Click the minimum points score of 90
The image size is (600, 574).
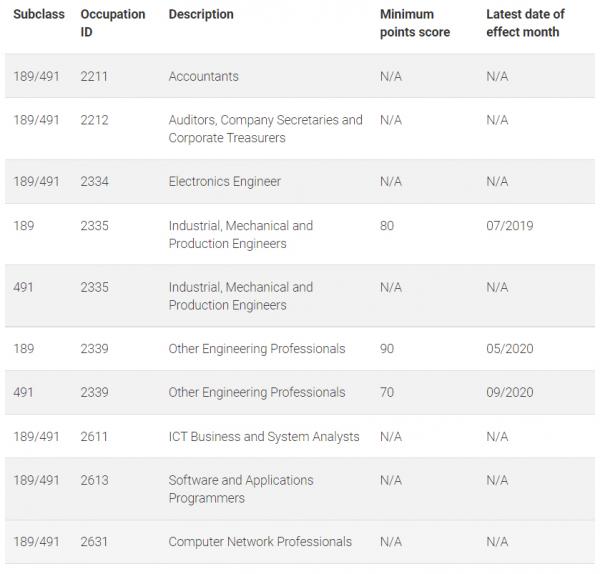pyautogui.click(x=387, y=349)
